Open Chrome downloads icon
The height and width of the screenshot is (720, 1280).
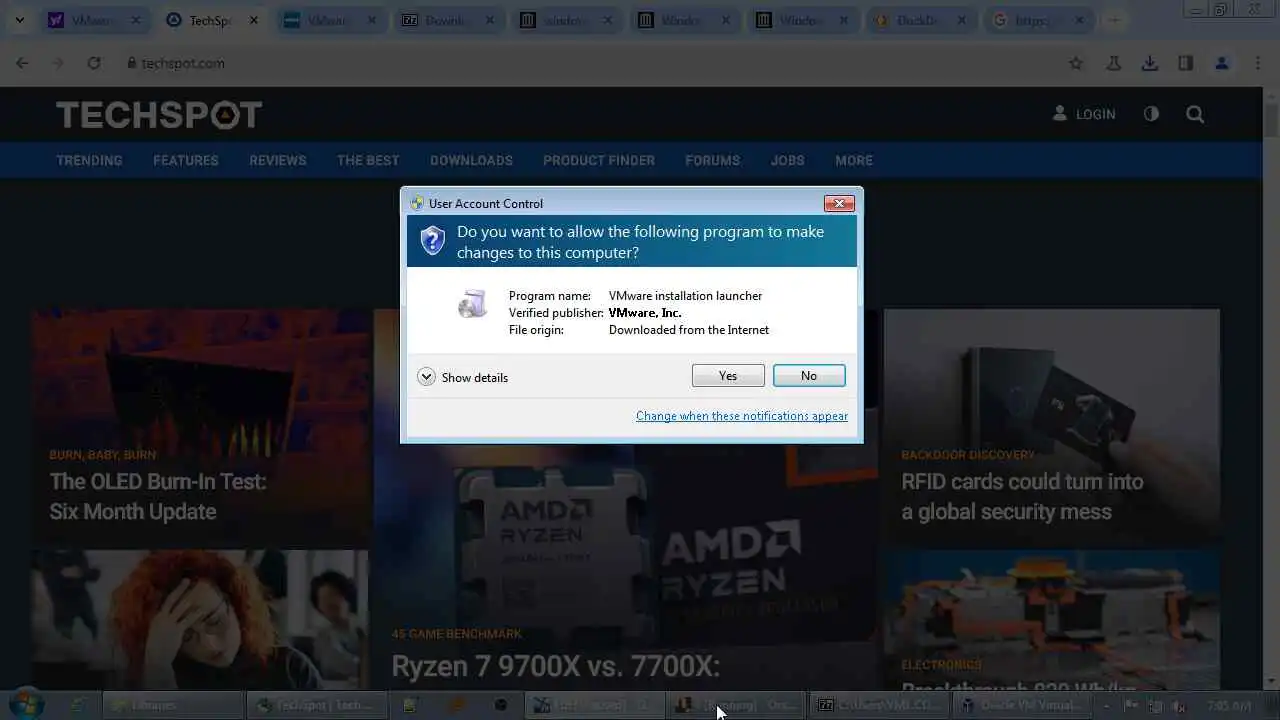click(1150, 63)
